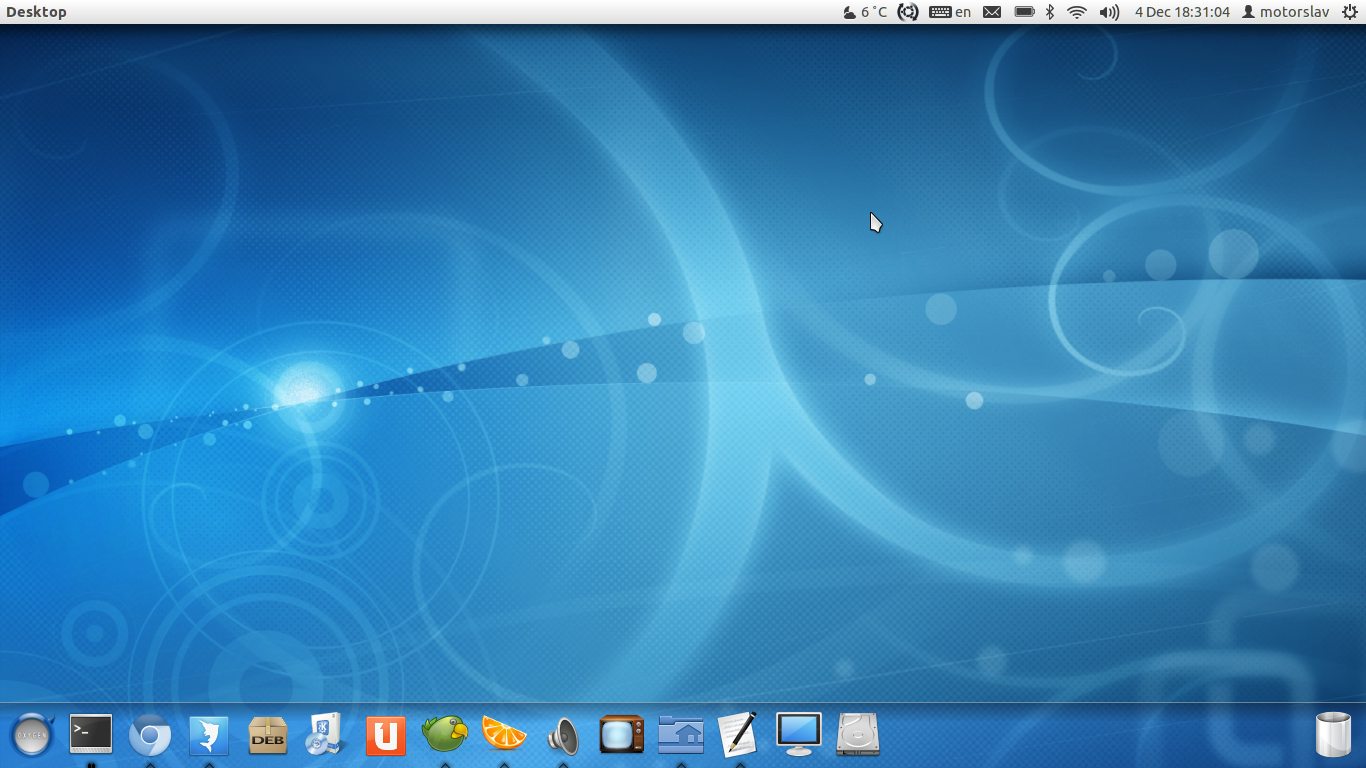Screen dimensions: 1366x768
Task: Open the retro TV icon in dock
Action: click(x=621, y=735)
